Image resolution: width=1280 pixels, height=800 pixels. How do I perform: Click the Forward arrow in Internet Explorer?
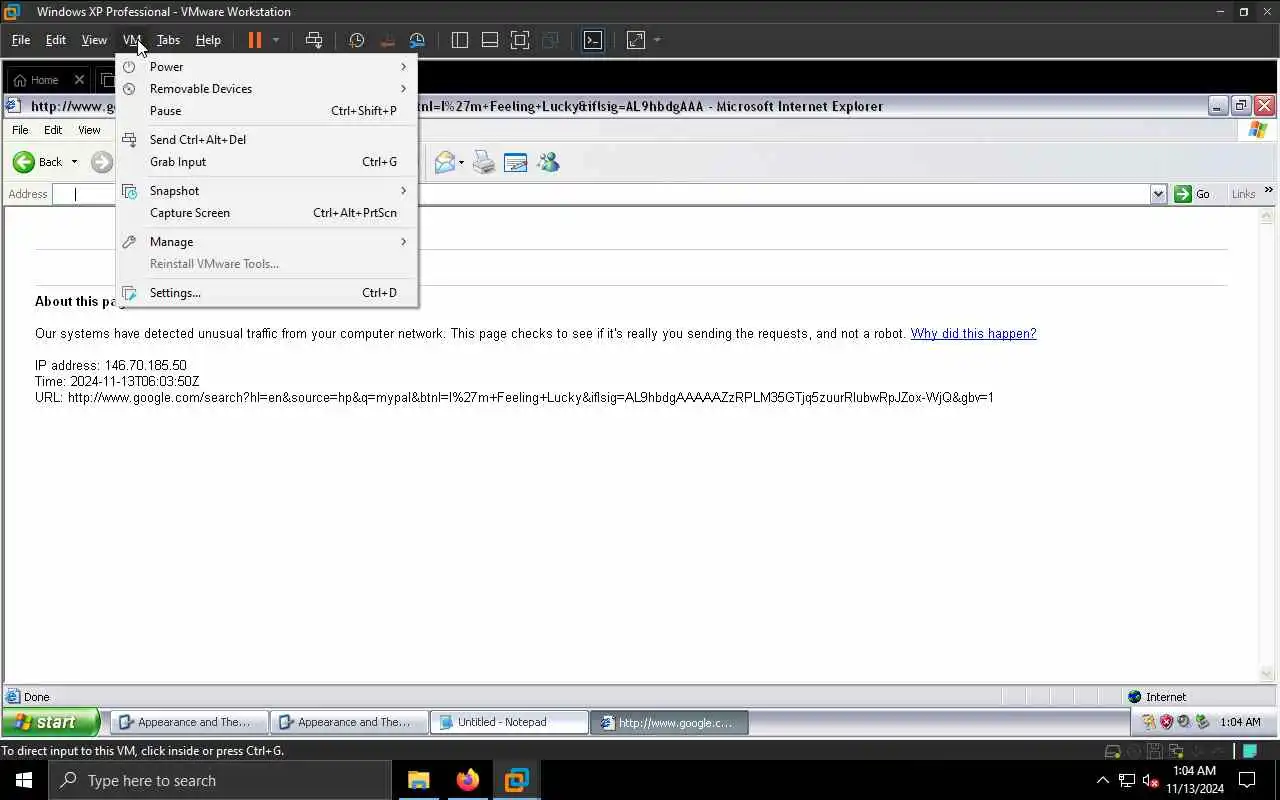click(101, 162)
